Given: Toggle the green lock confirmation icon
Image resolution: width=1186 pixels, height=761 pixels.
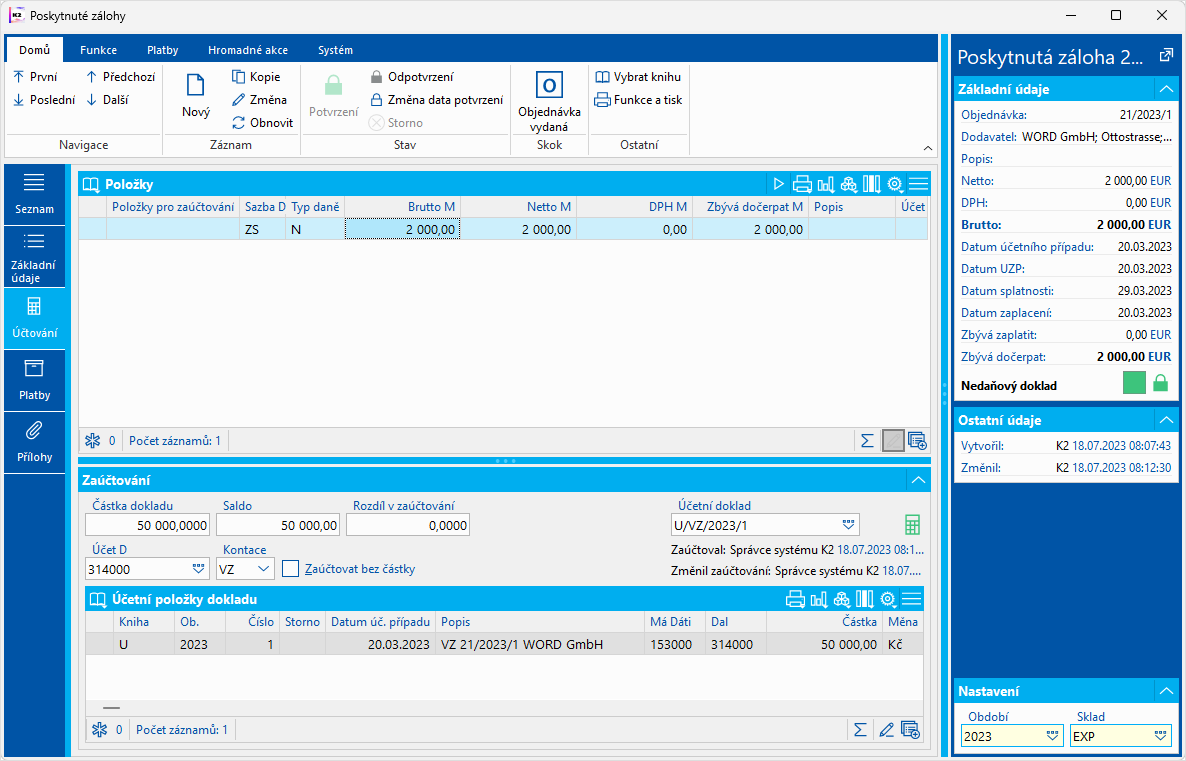Looking at the screenshot, I should click(1160, 383).
